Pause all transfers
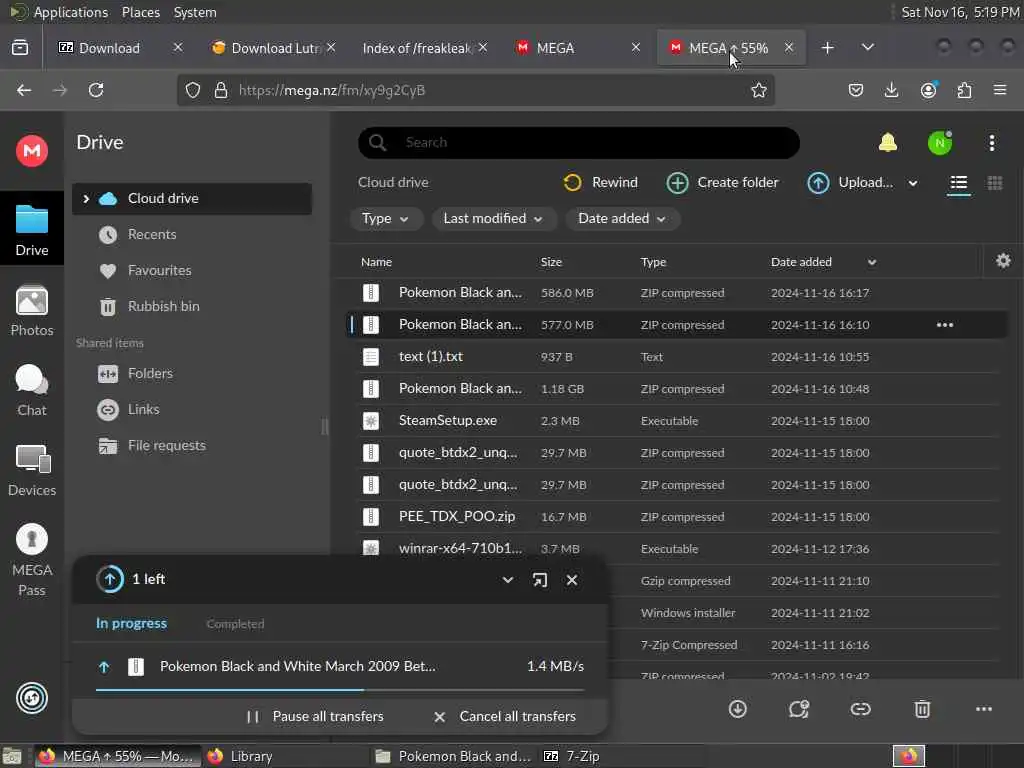Image resolution: width=1024 pixels, height=768 pixels. point(315,716)
